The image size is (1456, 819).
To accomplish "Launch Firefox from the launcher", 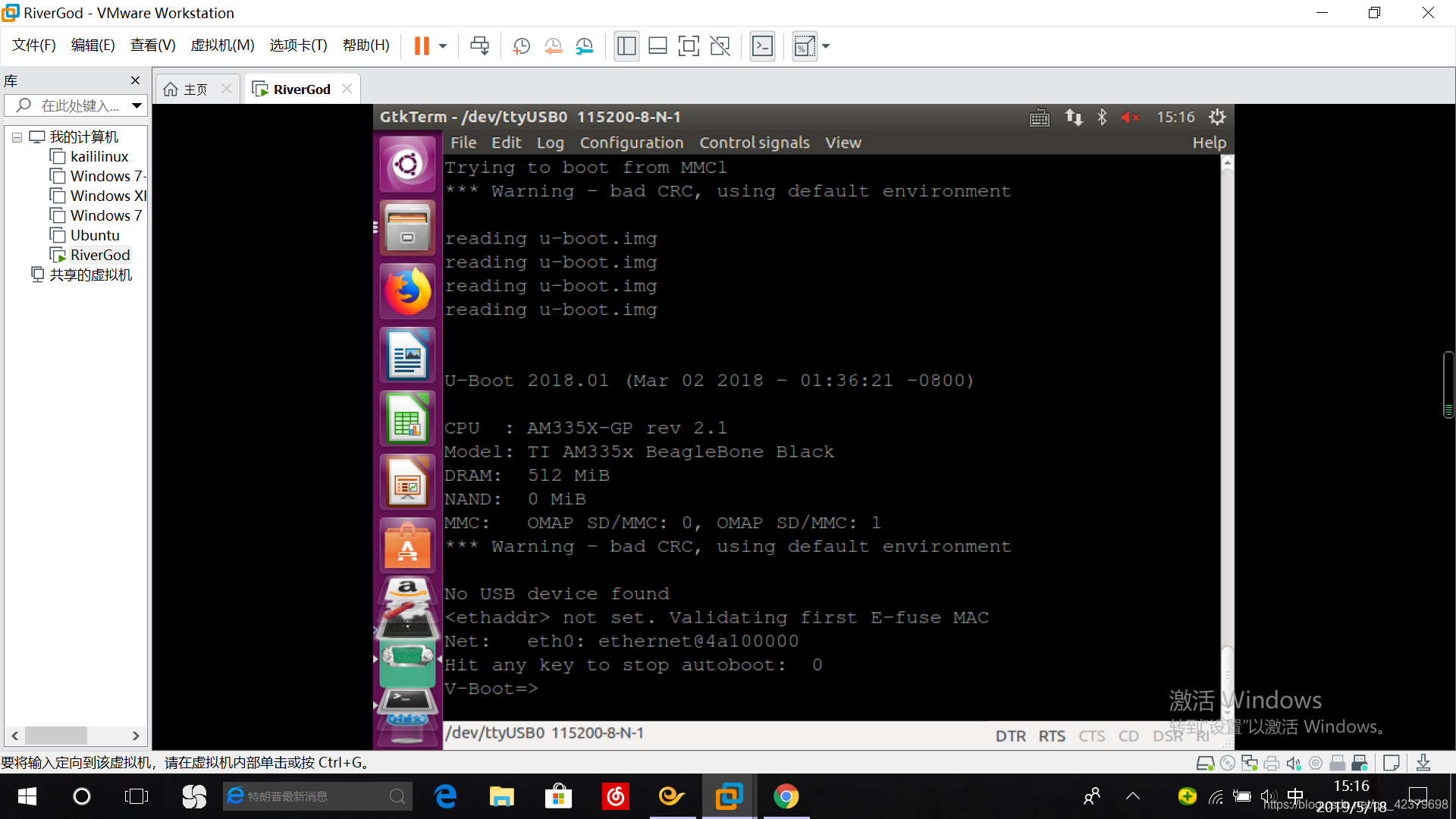I will (x=407, y=291).
